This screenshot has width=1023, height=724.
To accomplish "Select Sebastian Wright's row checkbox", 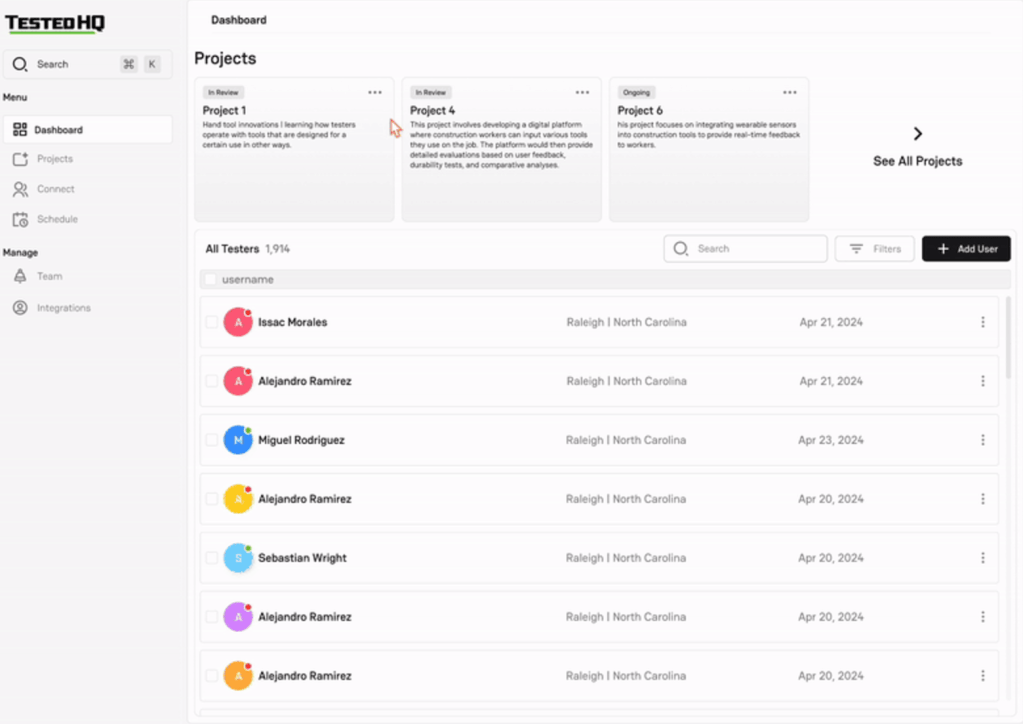I will pyautogui.click(x=211, y=558).
